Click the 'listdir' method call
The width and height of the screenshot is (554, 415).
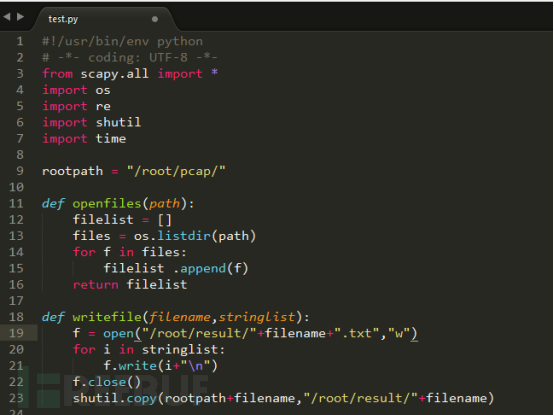183,236
